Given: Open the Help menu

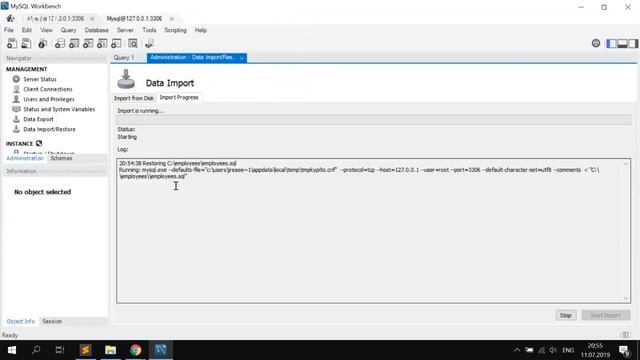Looking at the screenshot, I should click(200, 30).
